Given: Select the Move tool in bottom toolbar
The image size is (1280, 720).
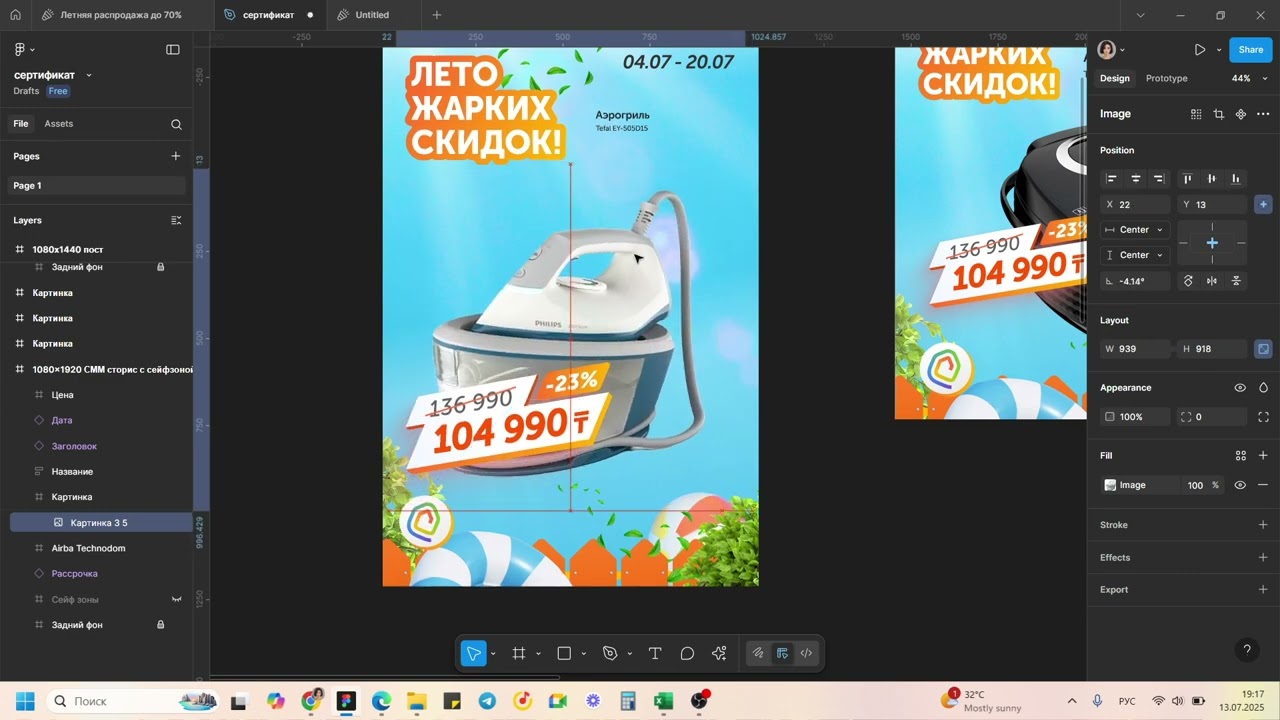Looking at the screenshot, I should [473, 653].
